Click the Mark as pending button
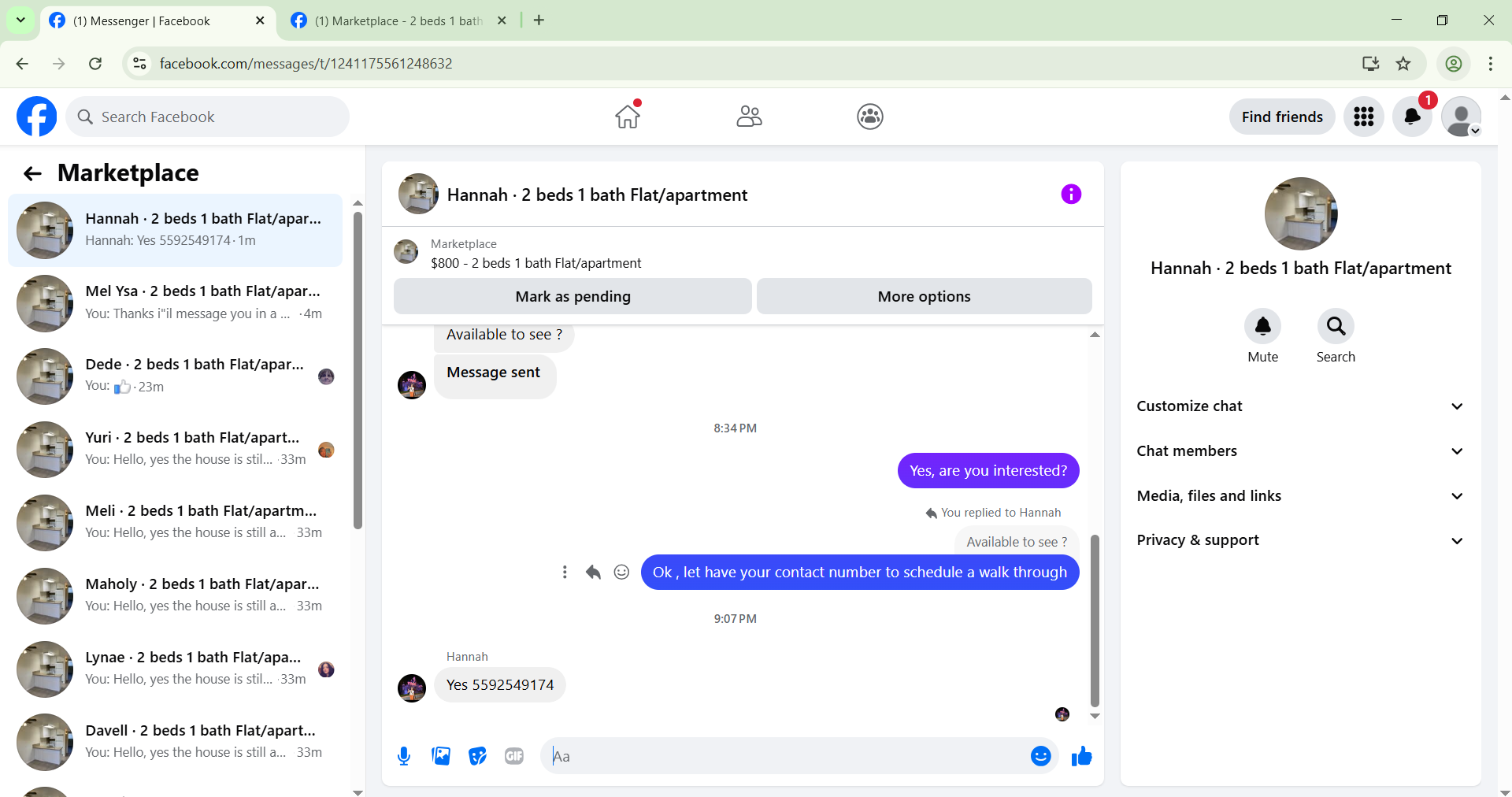The height and width of the screenshot is (797, 1512). pos(573,297)
